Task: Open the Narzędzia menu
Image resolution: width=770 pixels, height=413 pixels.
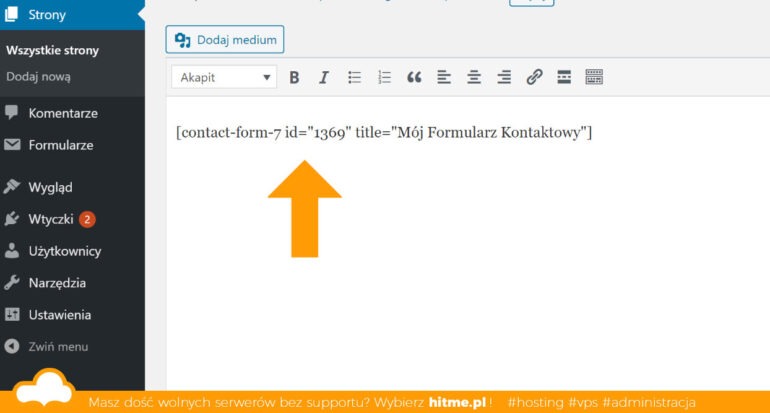Action: [x=72, y=283]
